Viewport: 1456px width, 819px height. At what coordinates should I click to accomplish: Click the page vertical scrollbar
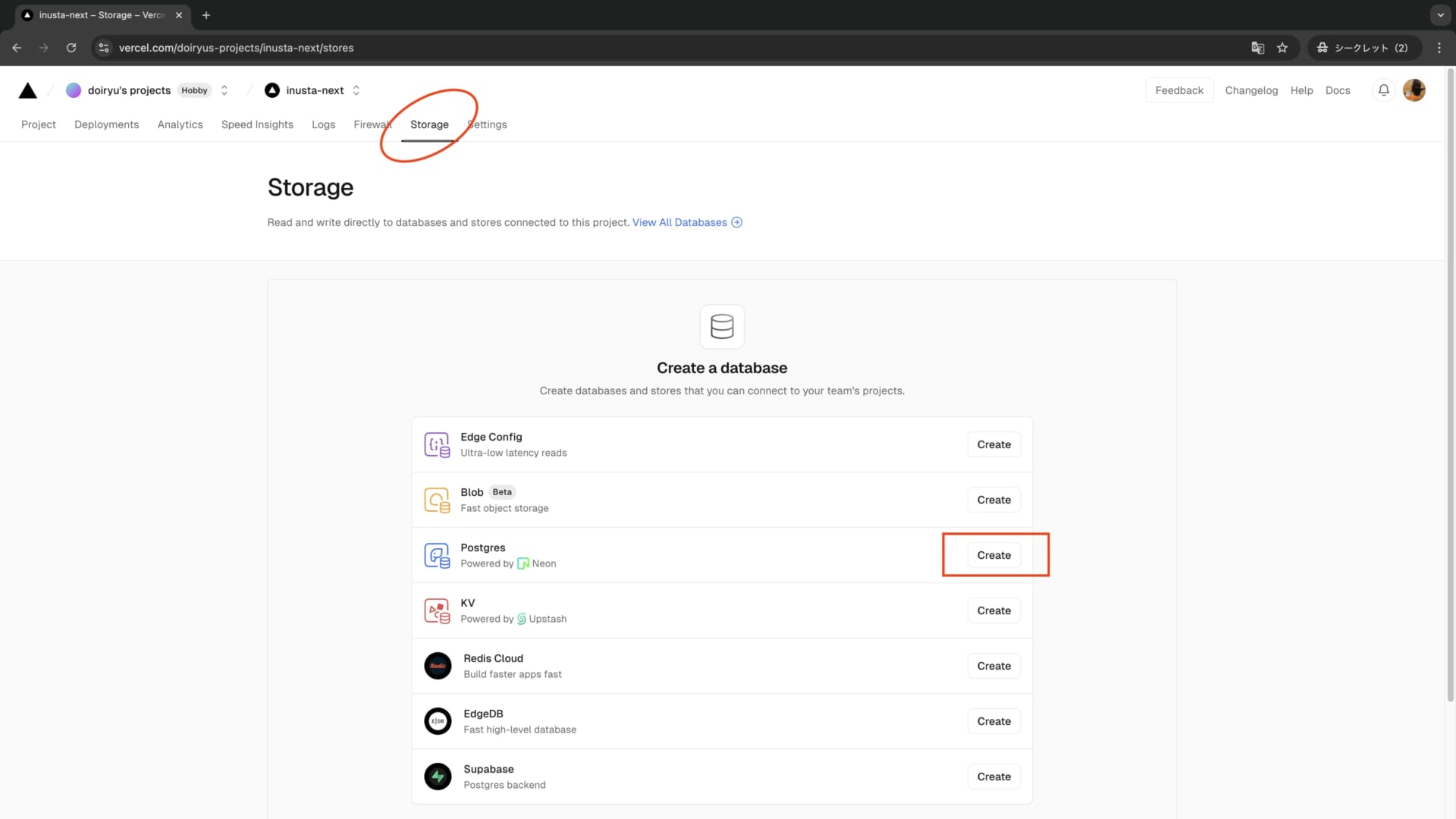point(1451,387)
